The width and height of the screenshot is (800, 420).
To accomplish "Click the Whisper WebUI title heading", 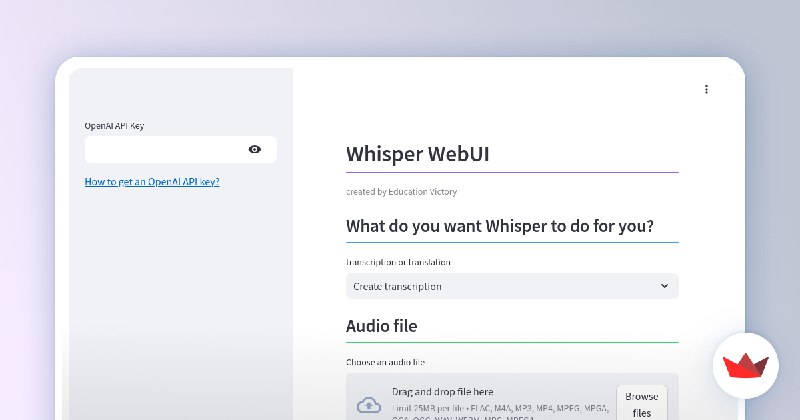I will pyautogui.click(x=418, y=154).
